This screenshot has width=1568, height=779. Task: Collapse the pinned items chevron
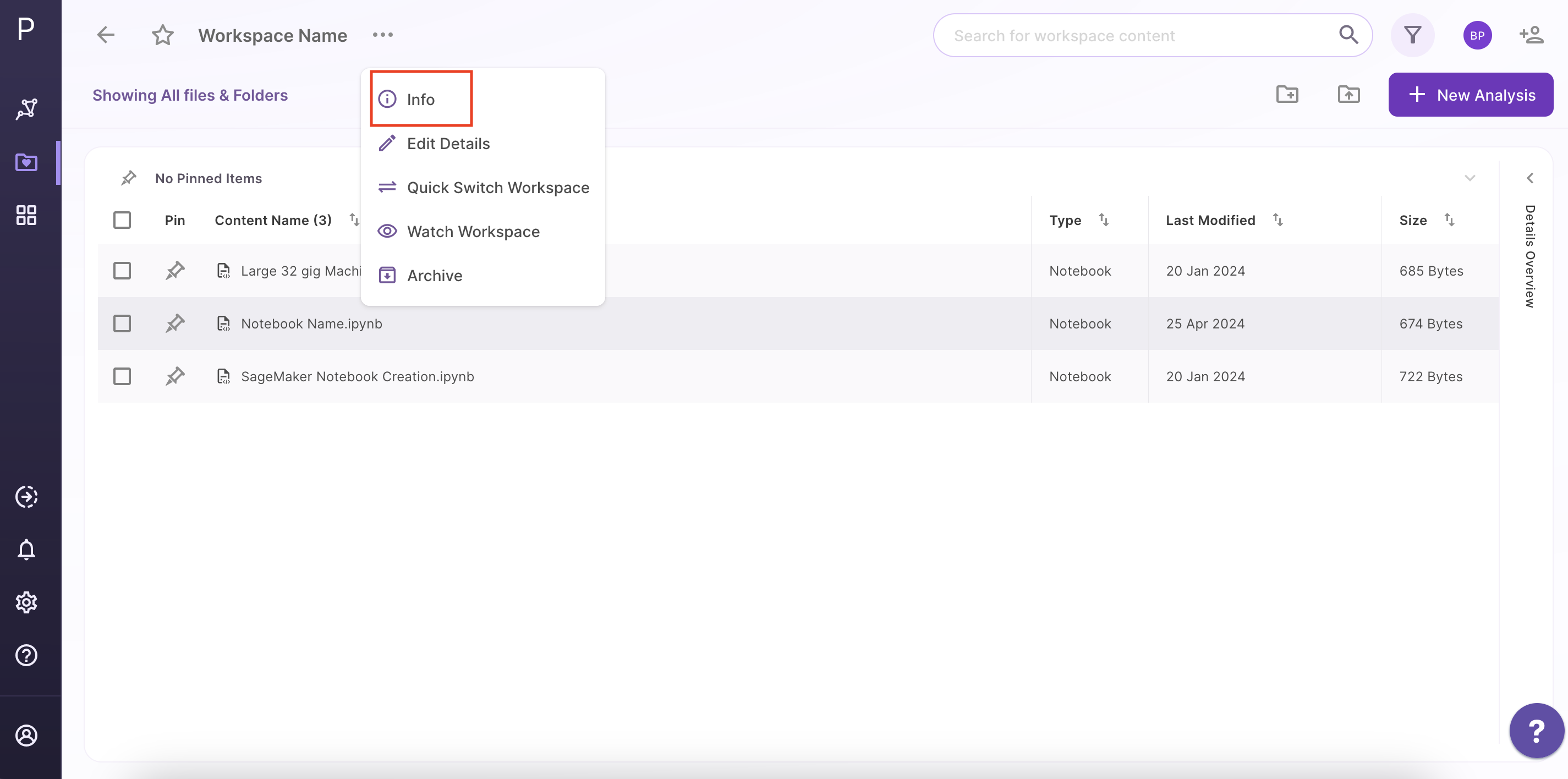tap(1470, 178)
